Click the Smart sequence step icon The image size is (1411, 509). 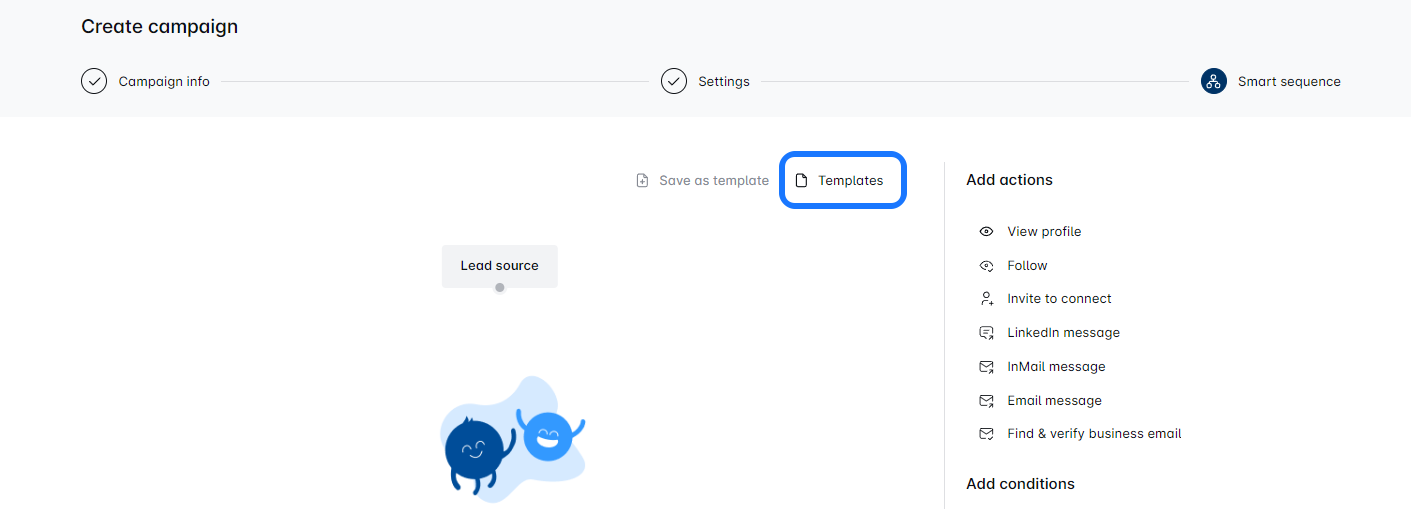1213,82
